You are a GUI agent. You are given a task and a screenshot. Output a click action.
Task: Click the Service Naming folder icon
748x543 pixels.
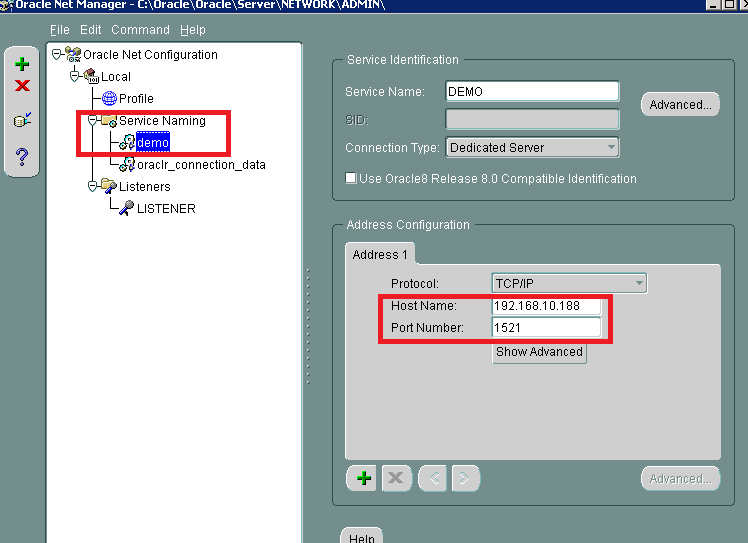109,121
